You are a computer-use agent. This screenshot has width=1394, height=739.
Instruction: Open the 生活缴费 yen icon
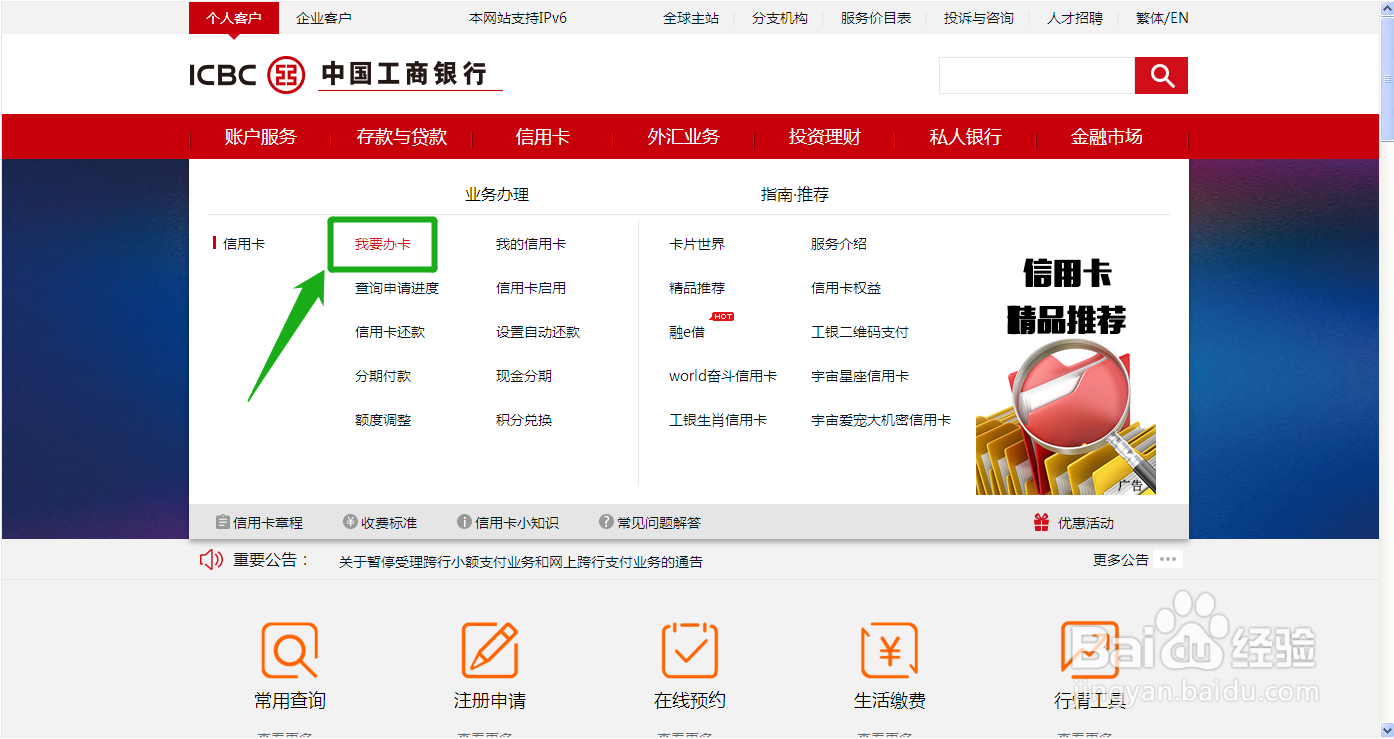point(890,650)
